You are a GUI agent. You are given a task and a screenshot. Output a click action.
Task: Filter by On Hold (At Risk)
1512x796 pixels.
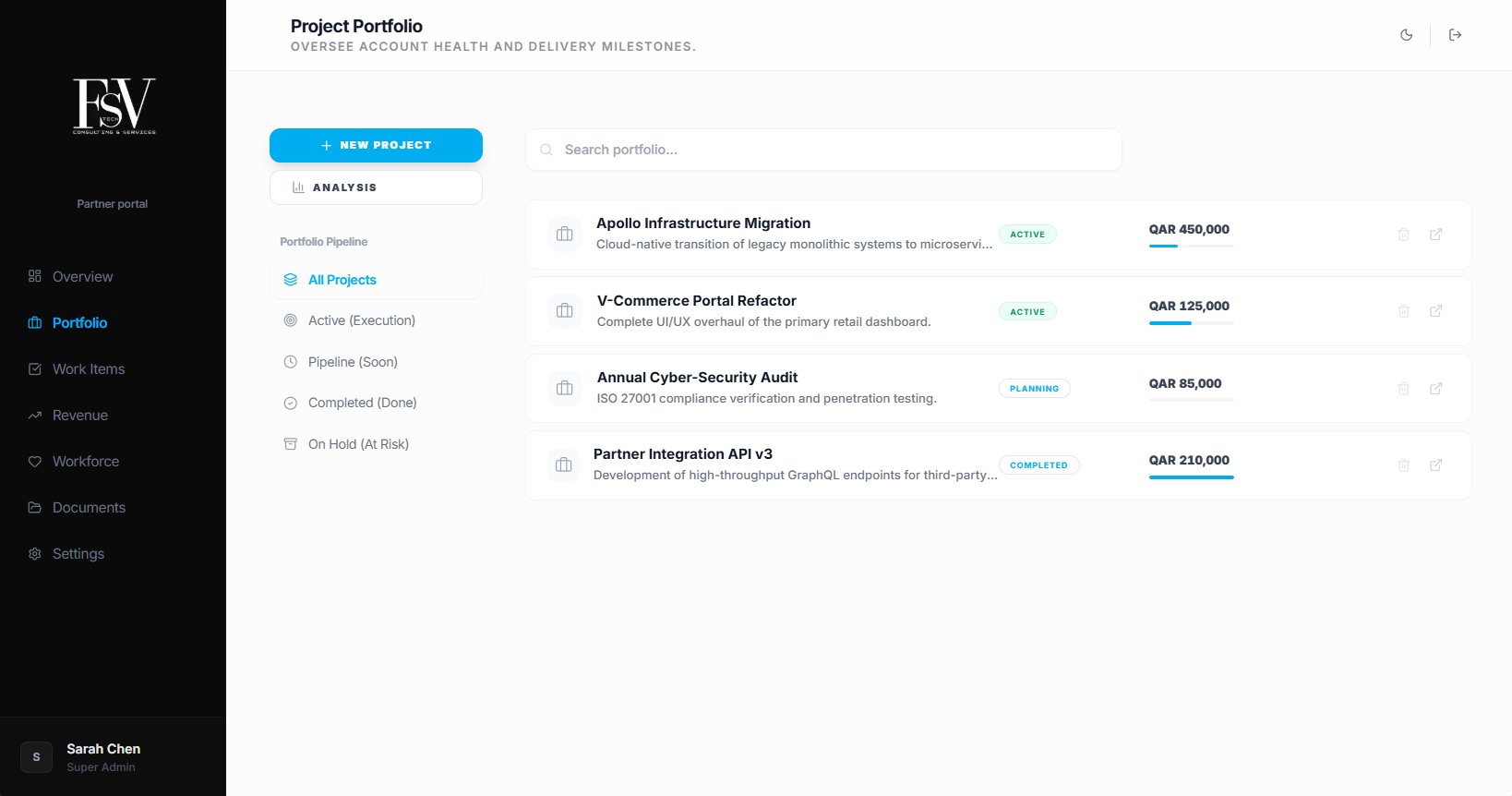(x=376, y=444)
